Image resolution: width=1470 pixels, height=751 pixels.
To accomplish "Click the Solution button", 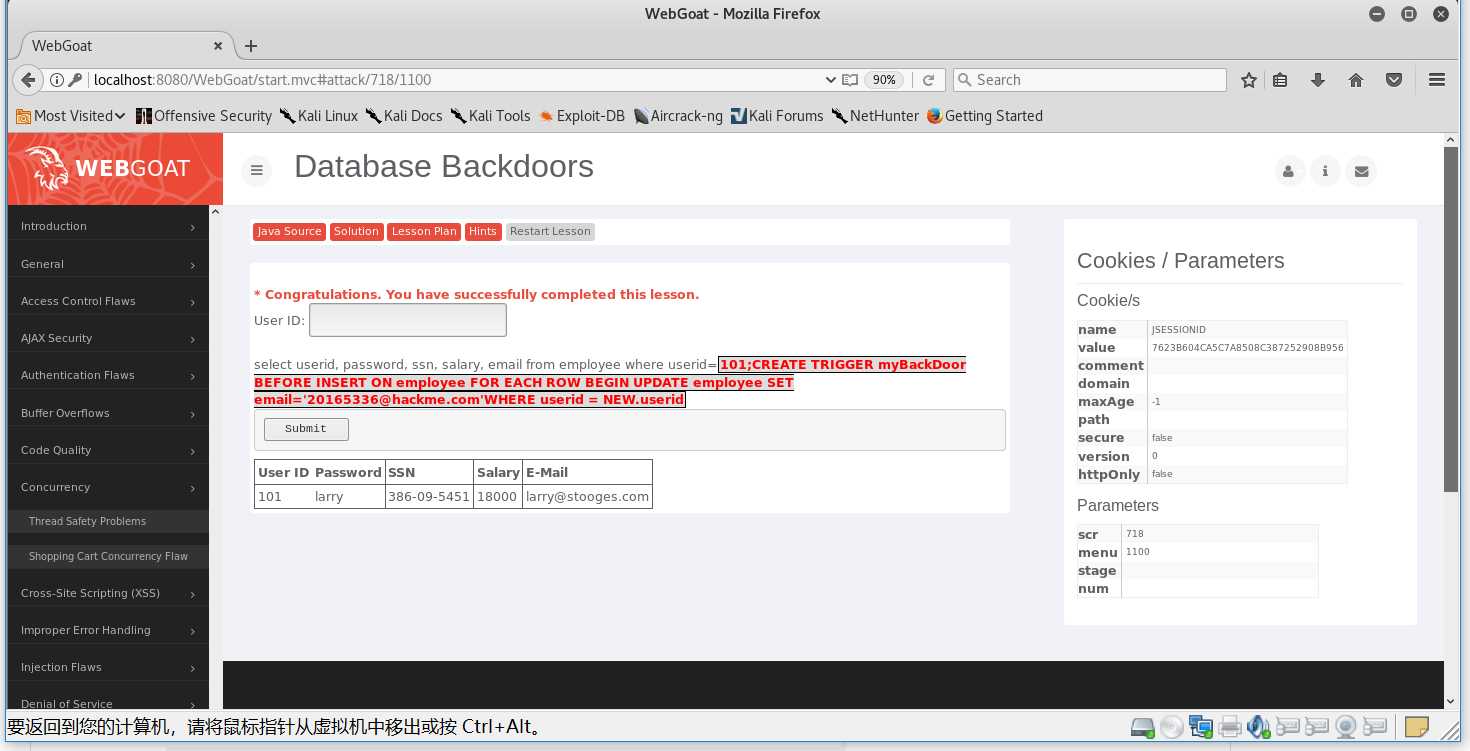I will [x=357, y=231].
